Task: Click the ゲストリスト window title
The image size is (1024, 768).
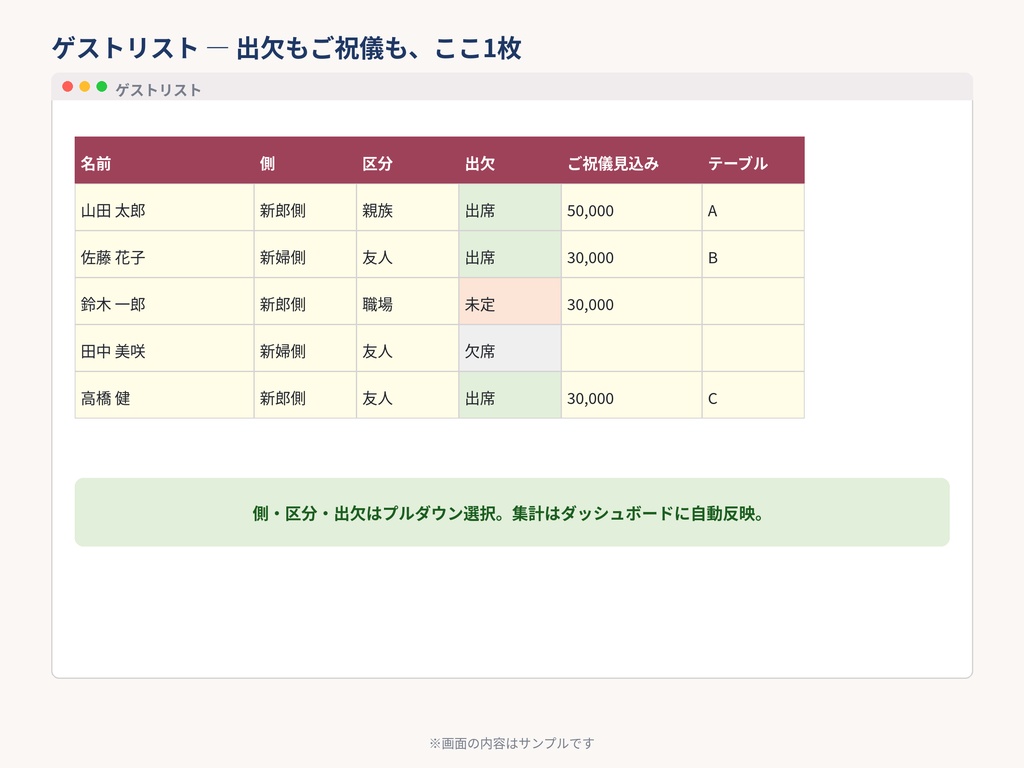Action: [x=158, y=89]
